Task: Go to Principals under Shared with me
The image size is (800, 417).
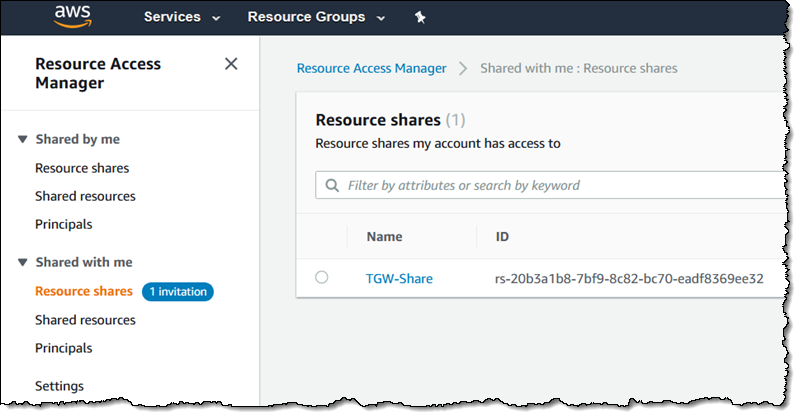Action: [x=63, y=348]
